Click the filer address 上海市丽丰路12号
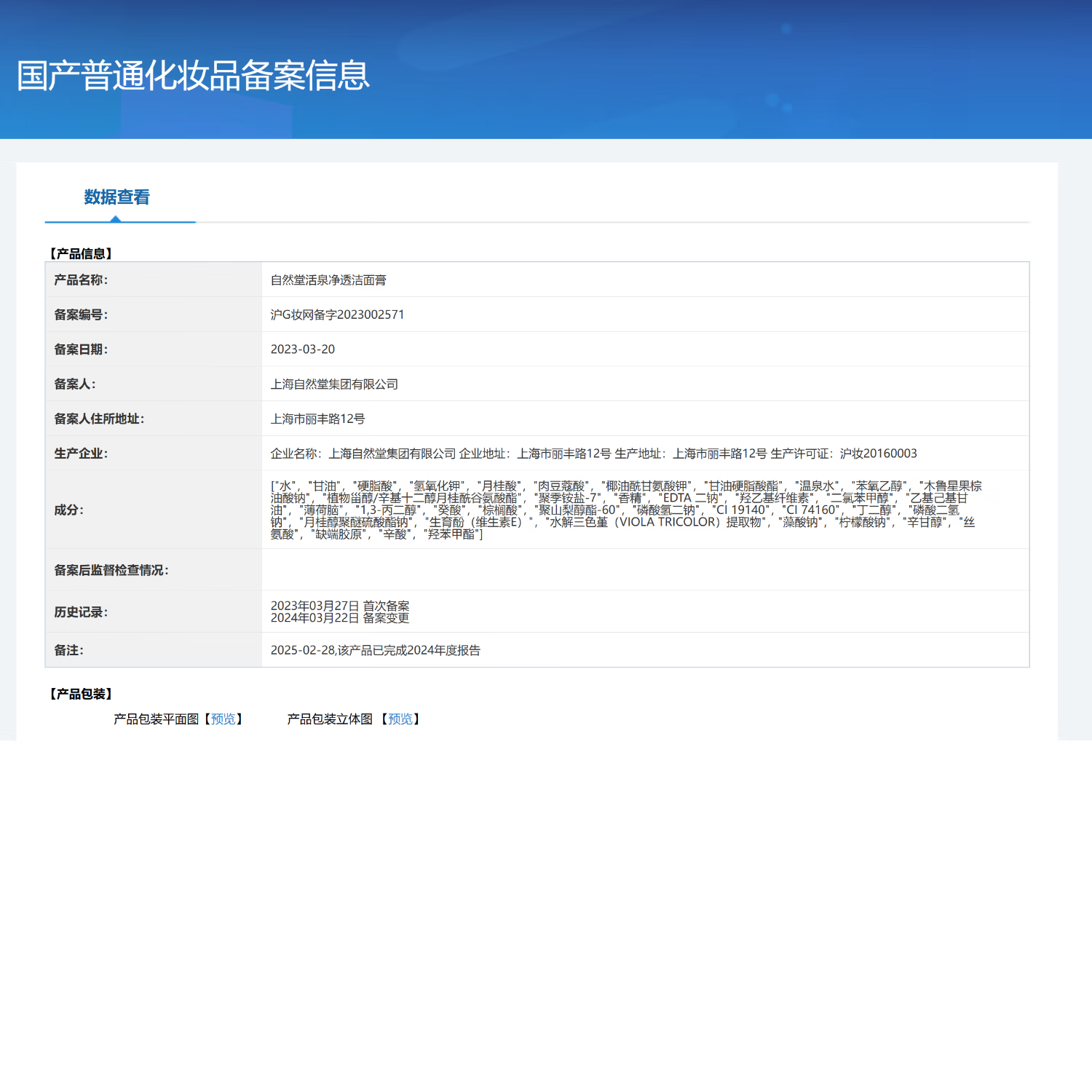The image size is (1092, 1092). pos(317,419)
